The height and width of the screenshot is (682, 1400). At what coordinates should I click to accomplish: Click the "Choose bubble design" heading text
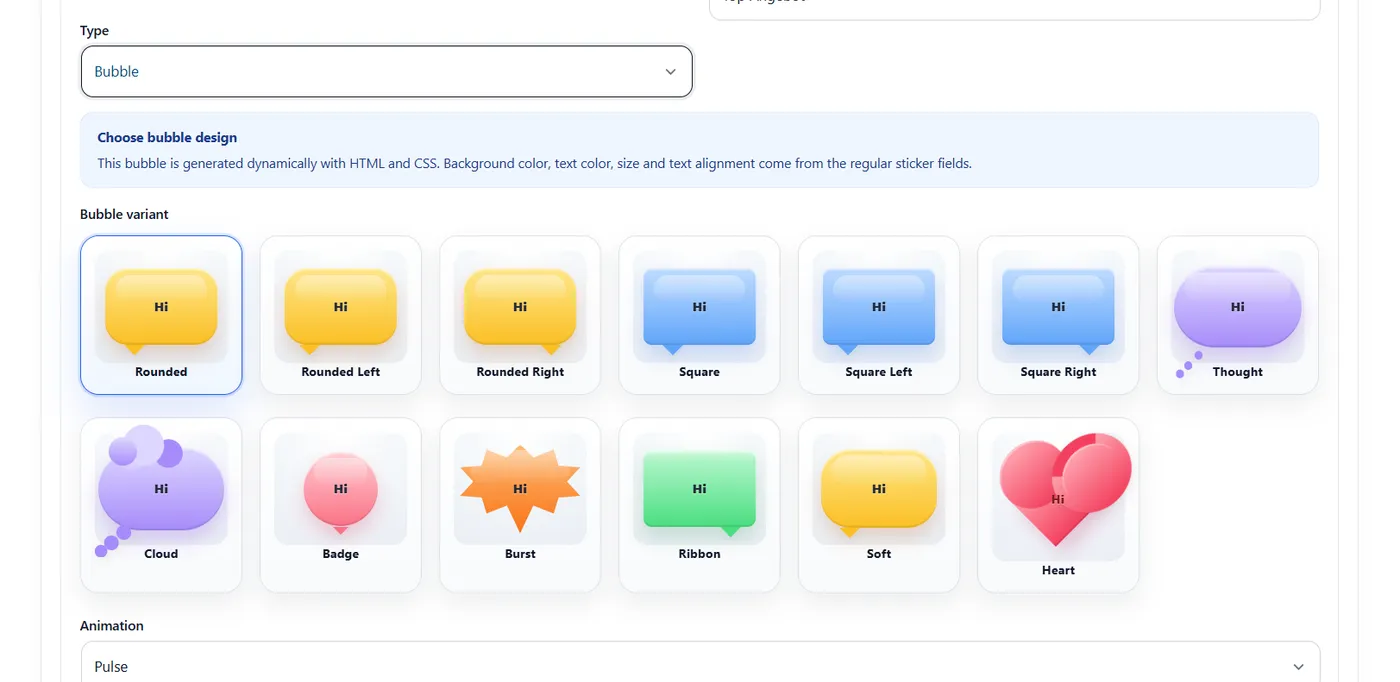click(x=167, y=138)
